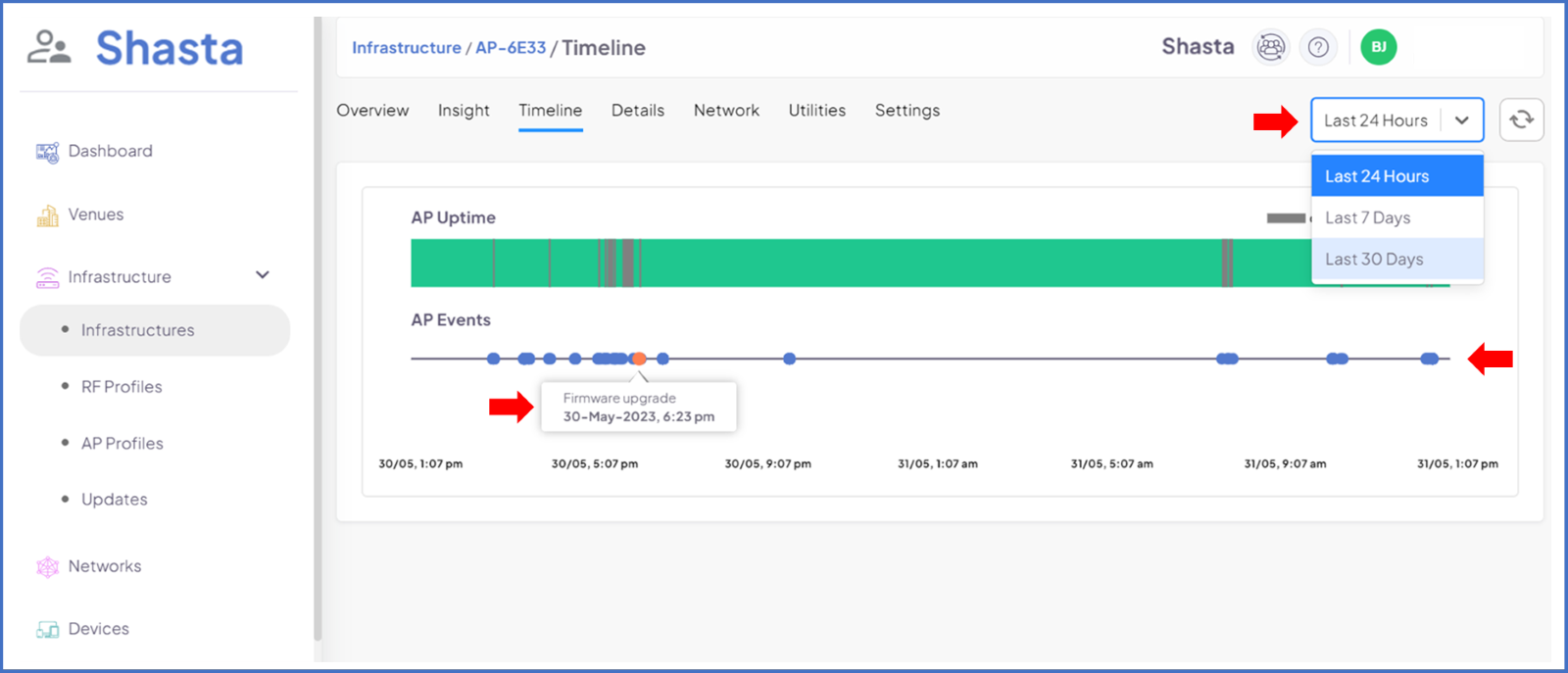Select Last 30 Days option
This screenshot has height=673, width=1568.
1397,259
